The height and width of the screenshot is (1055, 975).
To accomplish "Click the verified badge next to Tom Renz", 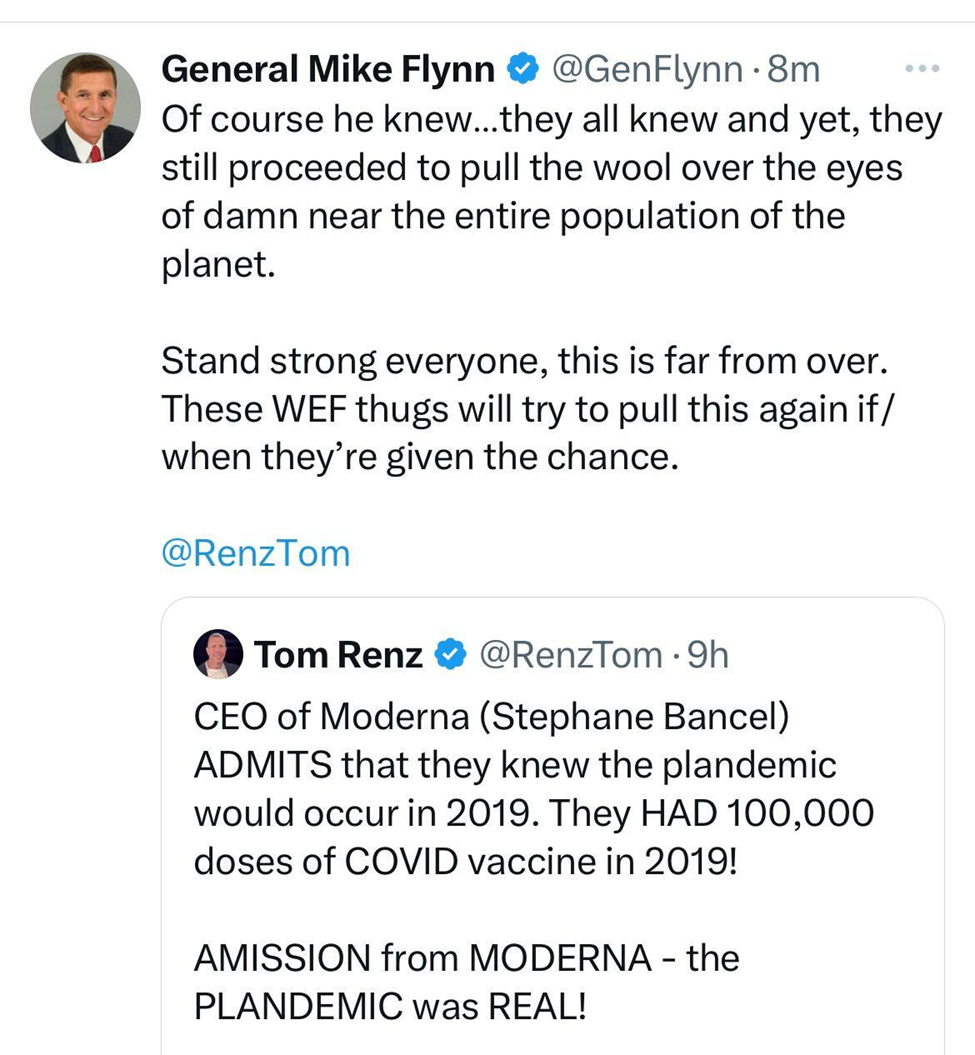I will coord(451,655).
